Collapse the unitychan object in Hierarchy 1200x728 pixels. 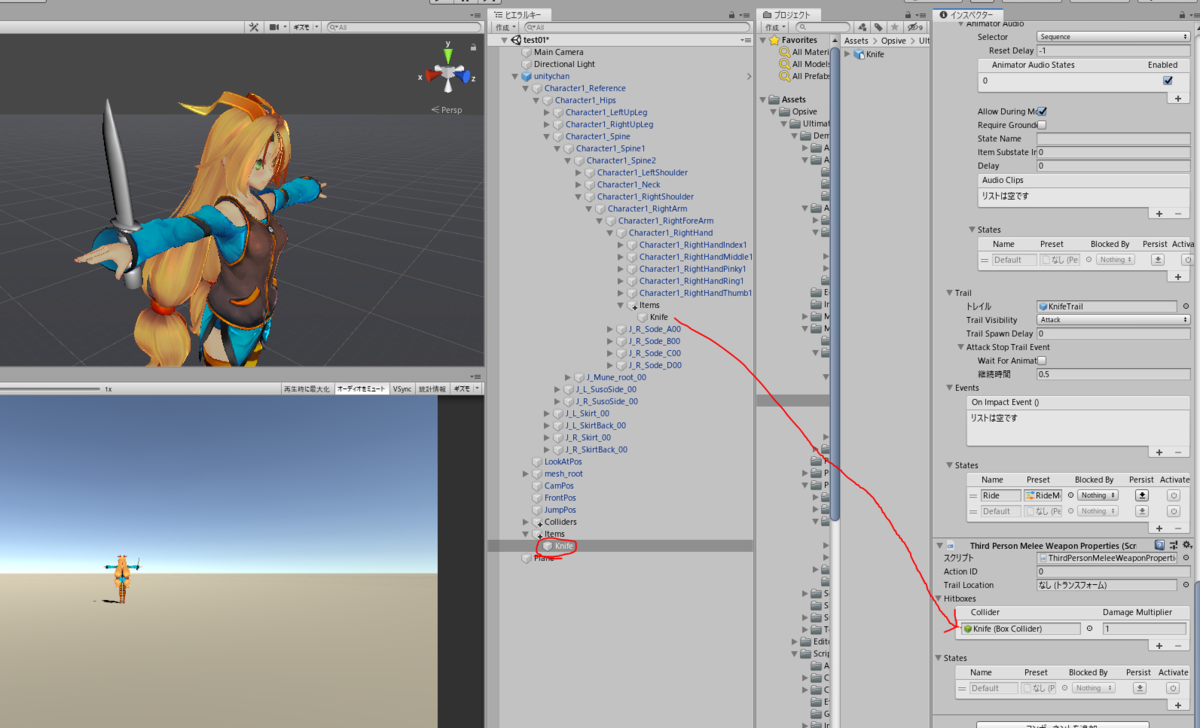pos(516,76)
